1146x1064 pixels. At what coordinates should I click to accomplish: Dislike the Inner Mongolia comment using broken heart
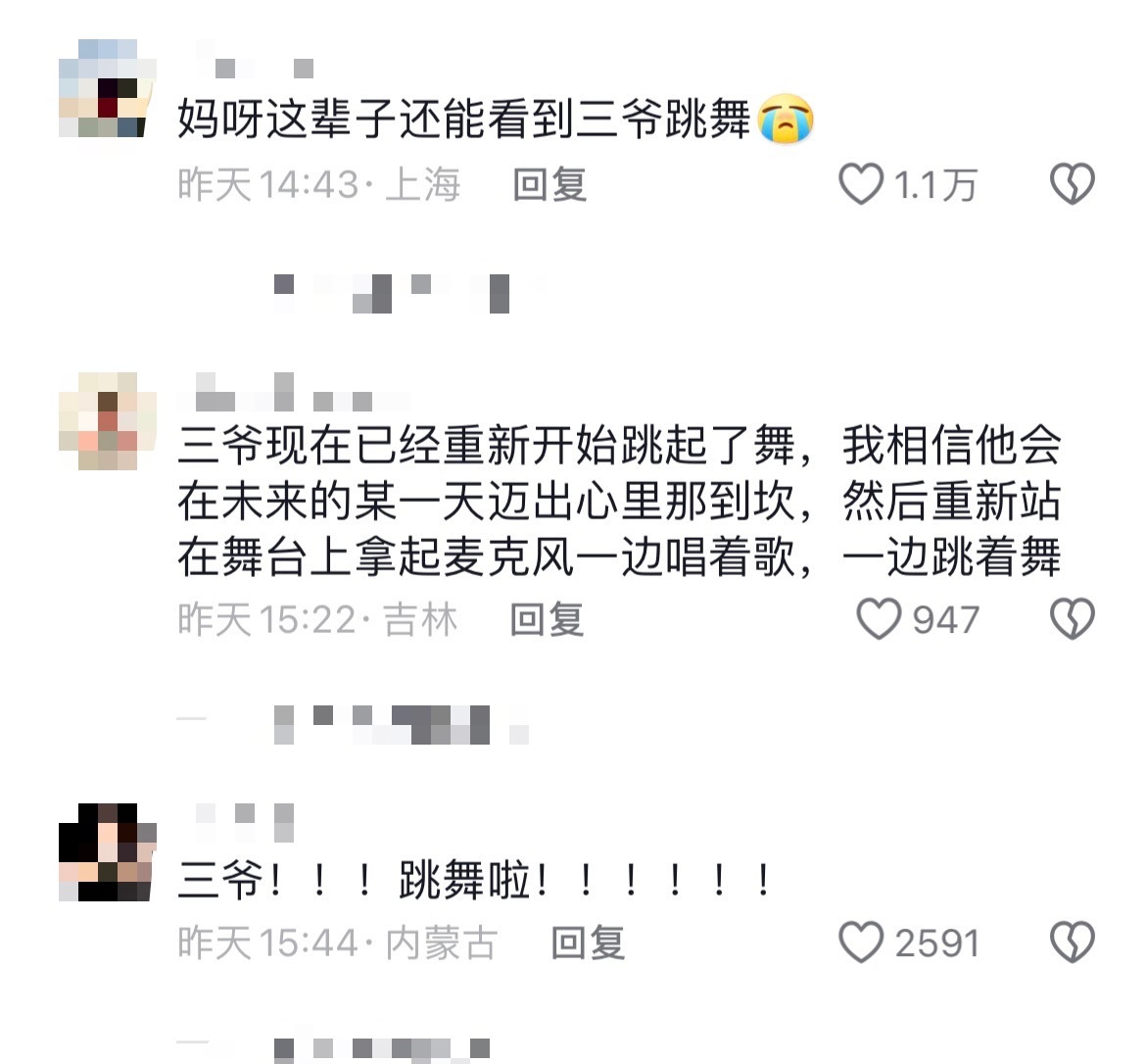[1072, 942]
